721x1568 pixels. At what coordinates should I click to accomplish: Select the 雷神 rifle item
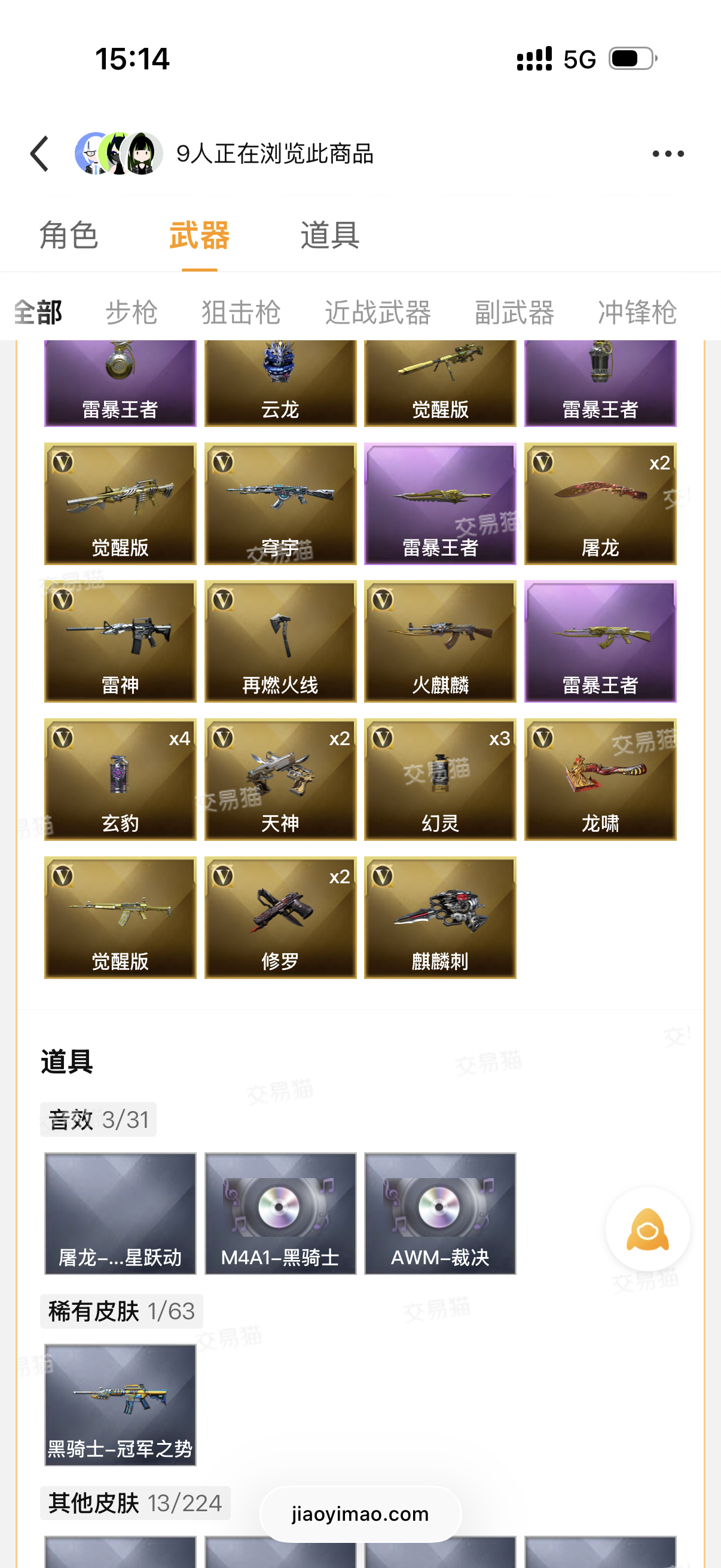click(x=120, y=641)
